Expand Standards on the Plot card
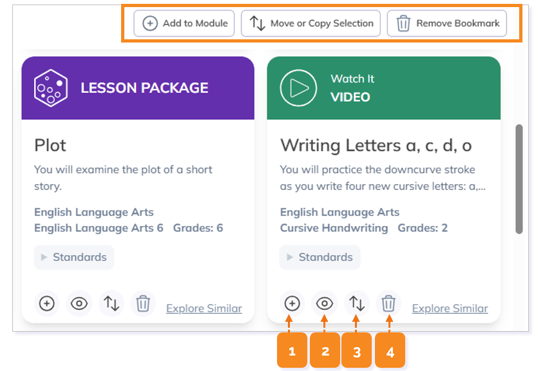The height and width of the screenshot is (371, 545). 74,257
